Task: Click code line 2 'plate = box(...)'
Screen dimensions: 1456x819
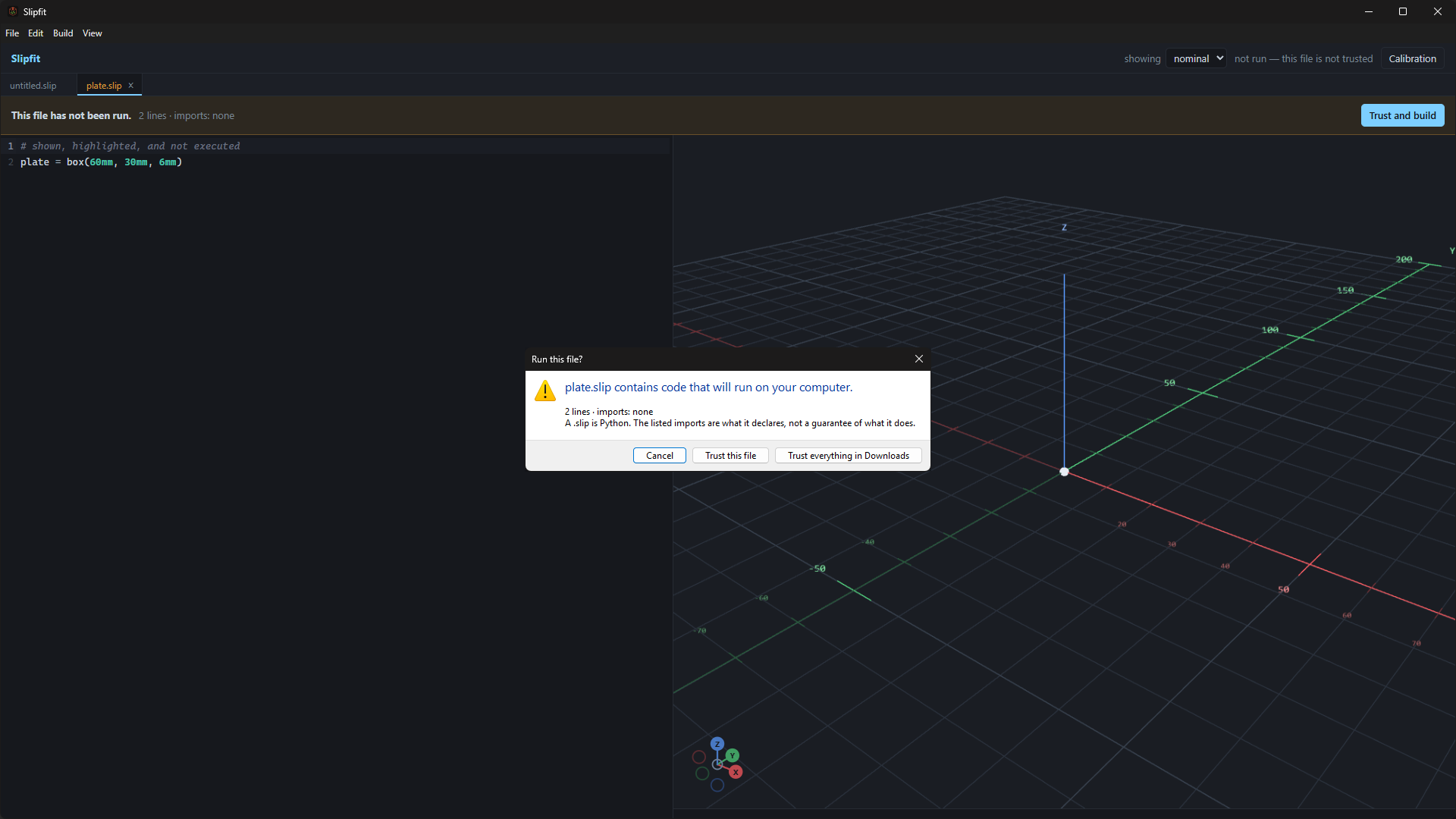Action: 102,162
